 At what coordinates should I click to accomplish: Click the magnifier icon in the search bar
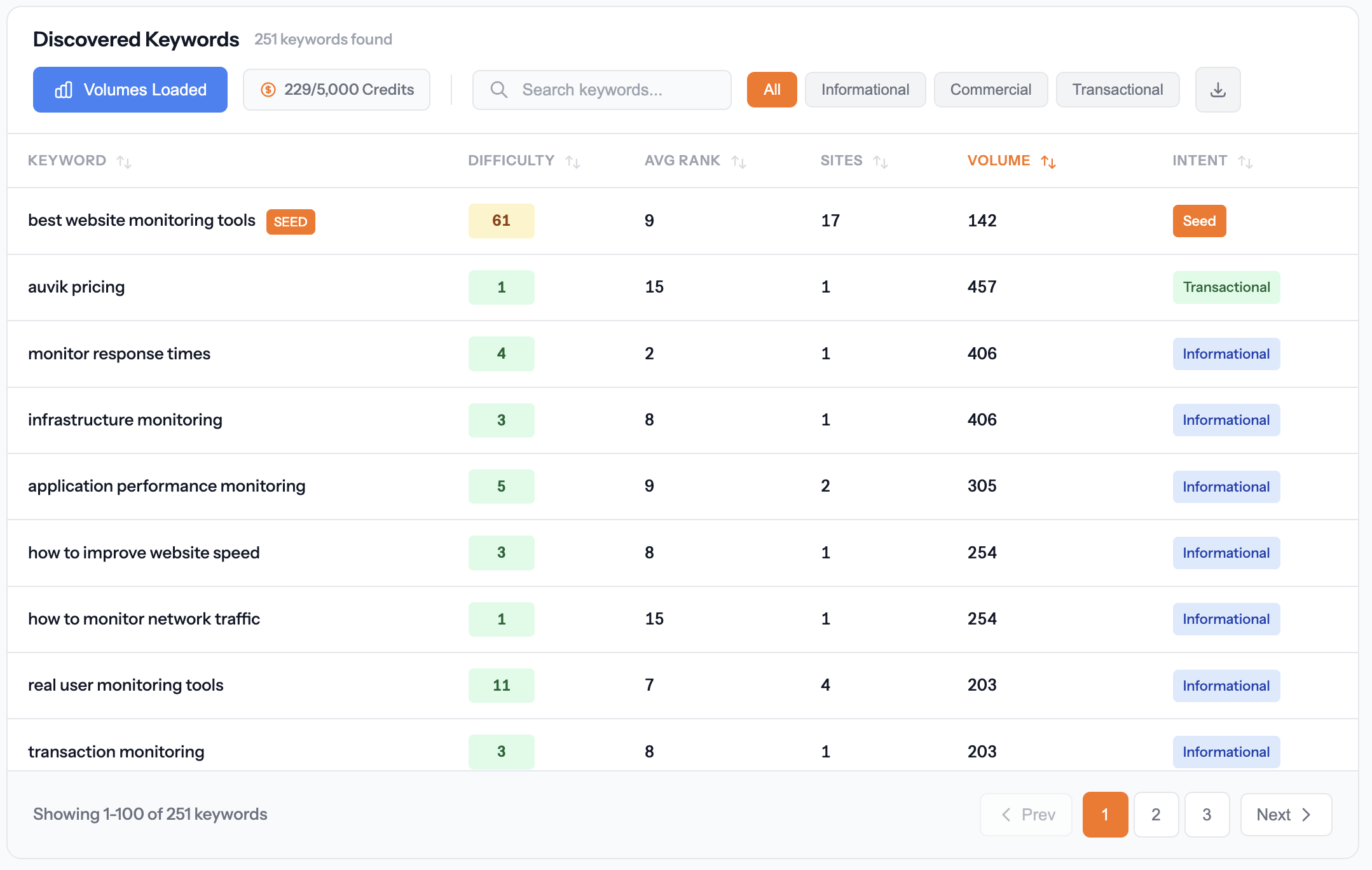498,90
